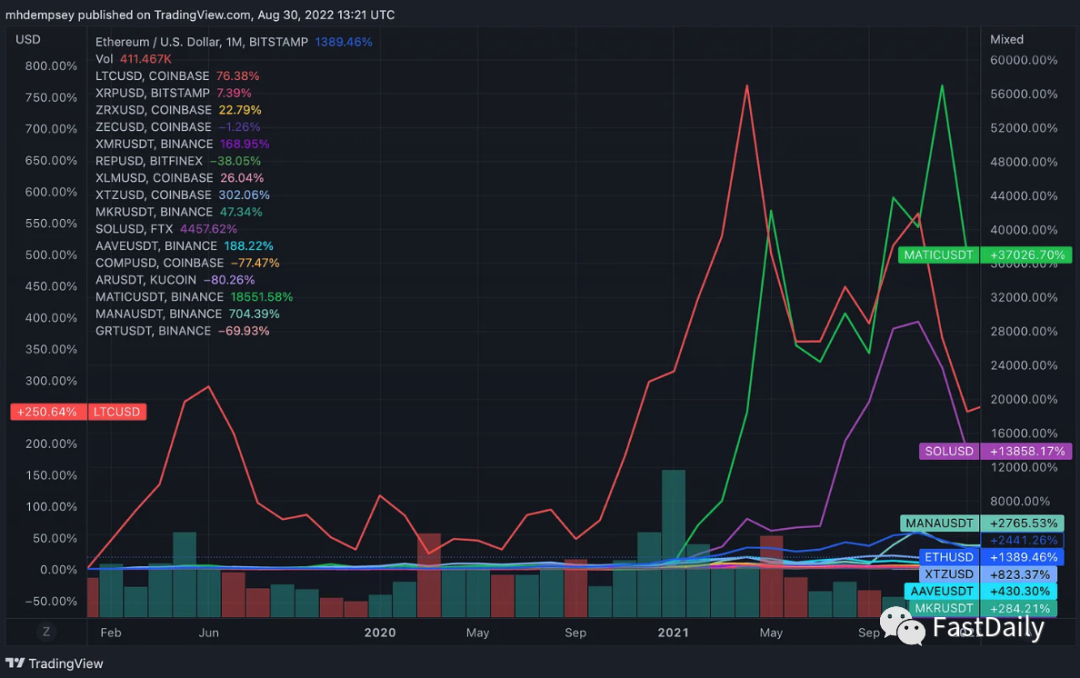Select the AAVEUSDT, BINANCE legend entry
This screenshot has width=1080, height=678.
click(x=184, y=246)
